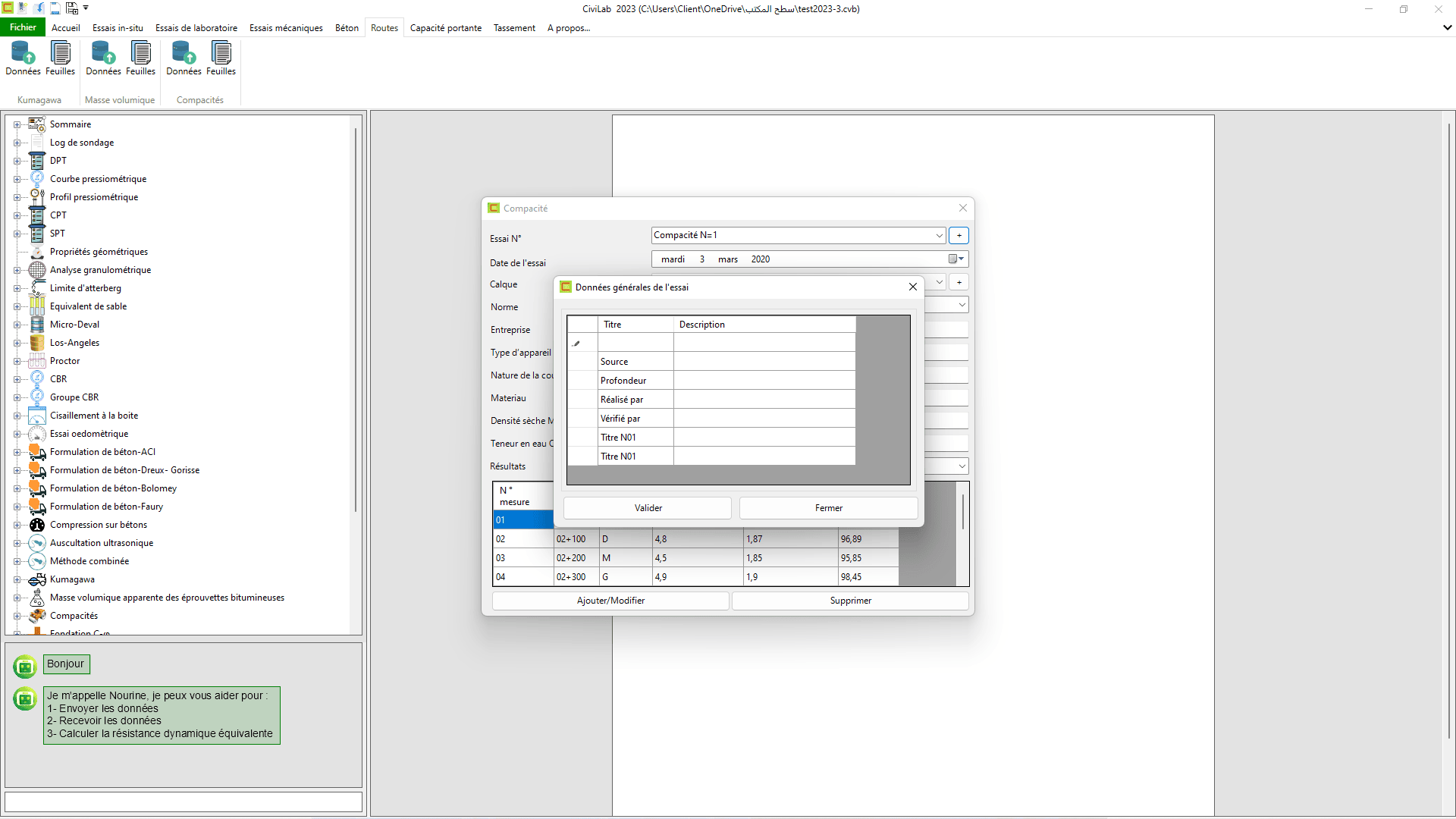
Task: Select Auscultation ultrasonique icon
Action: coord(37,543)
